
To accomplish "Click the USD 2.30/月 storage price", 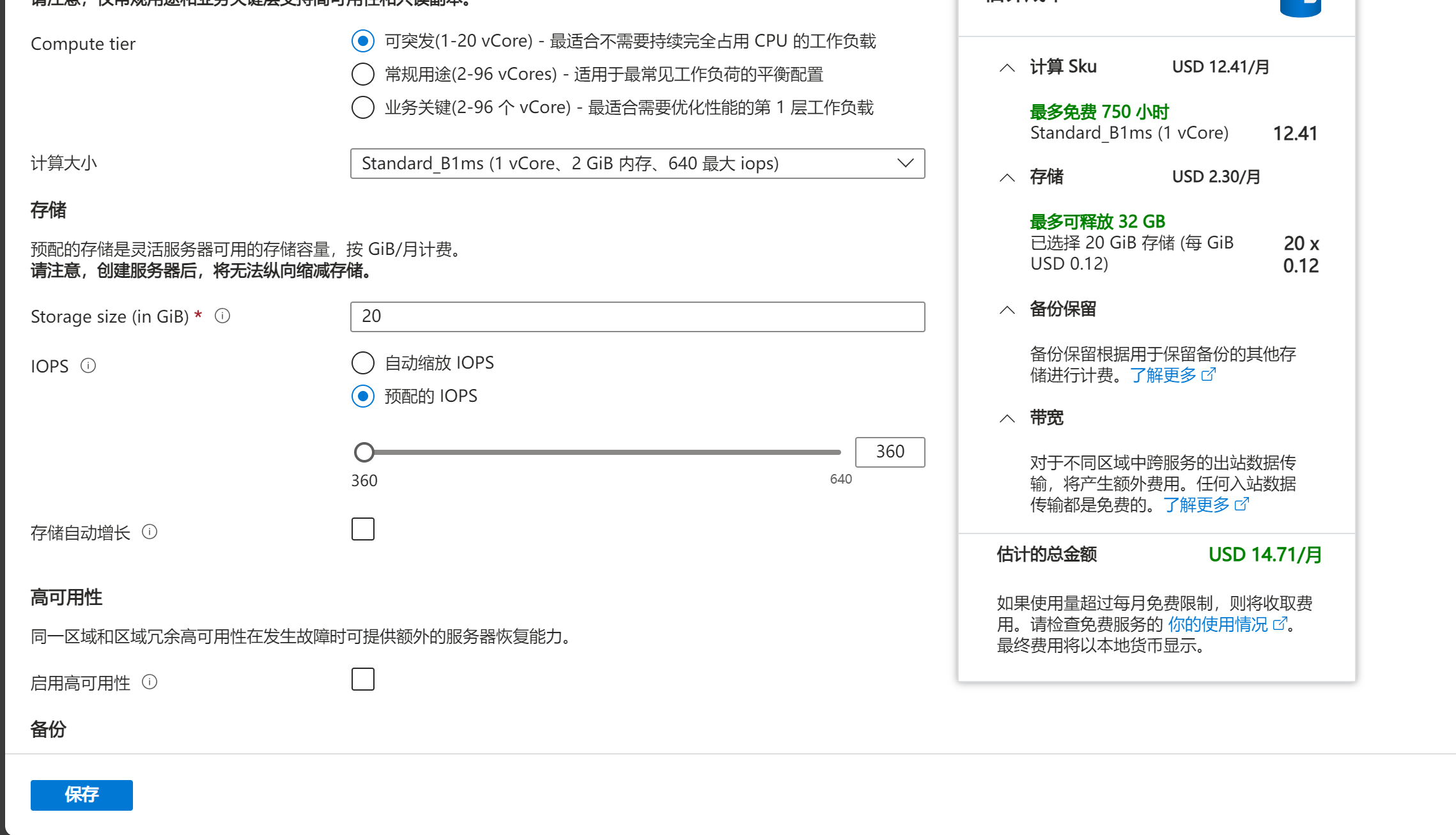I will [1216, 177].
